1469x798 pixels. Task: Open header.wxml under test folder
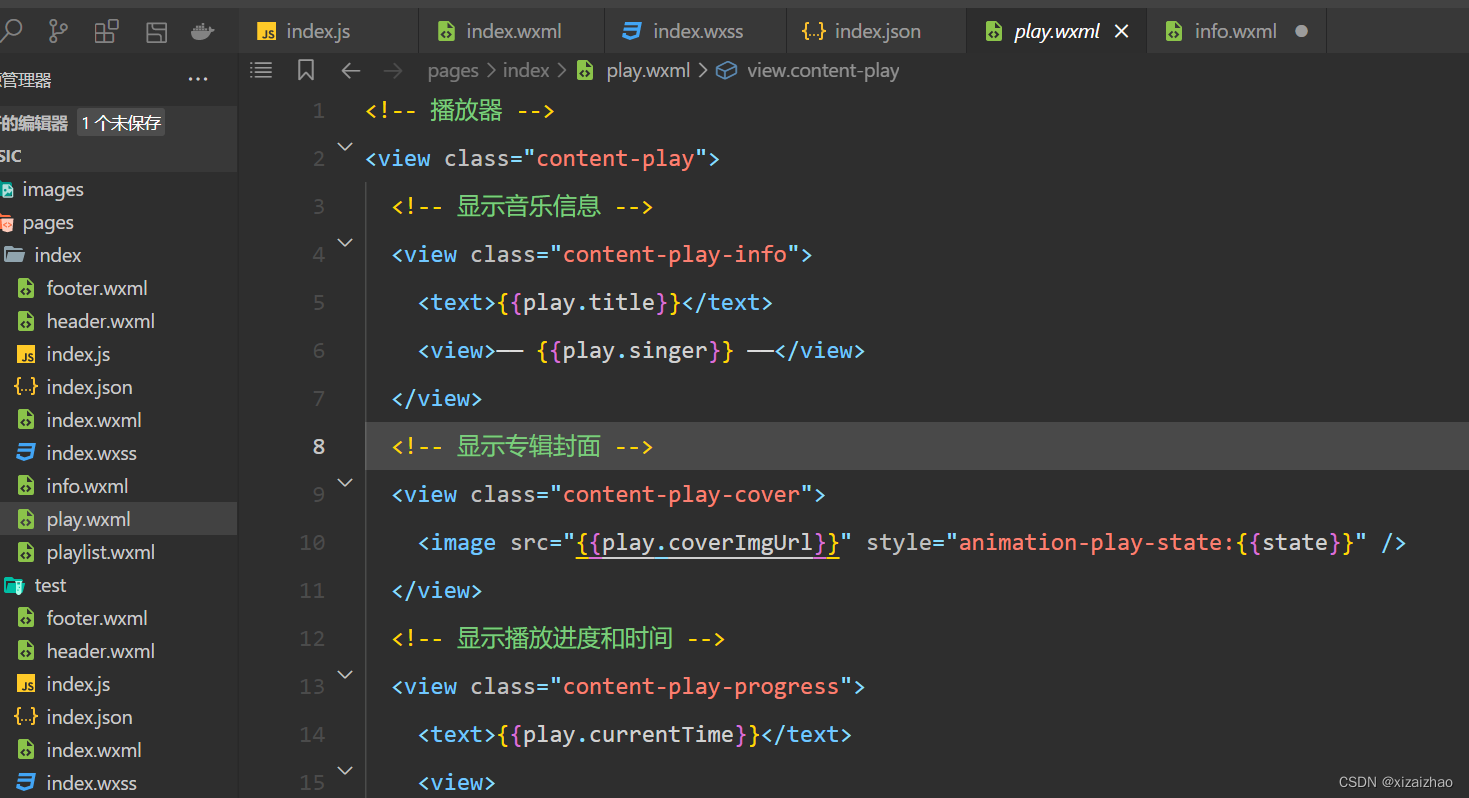click(118, 651)
